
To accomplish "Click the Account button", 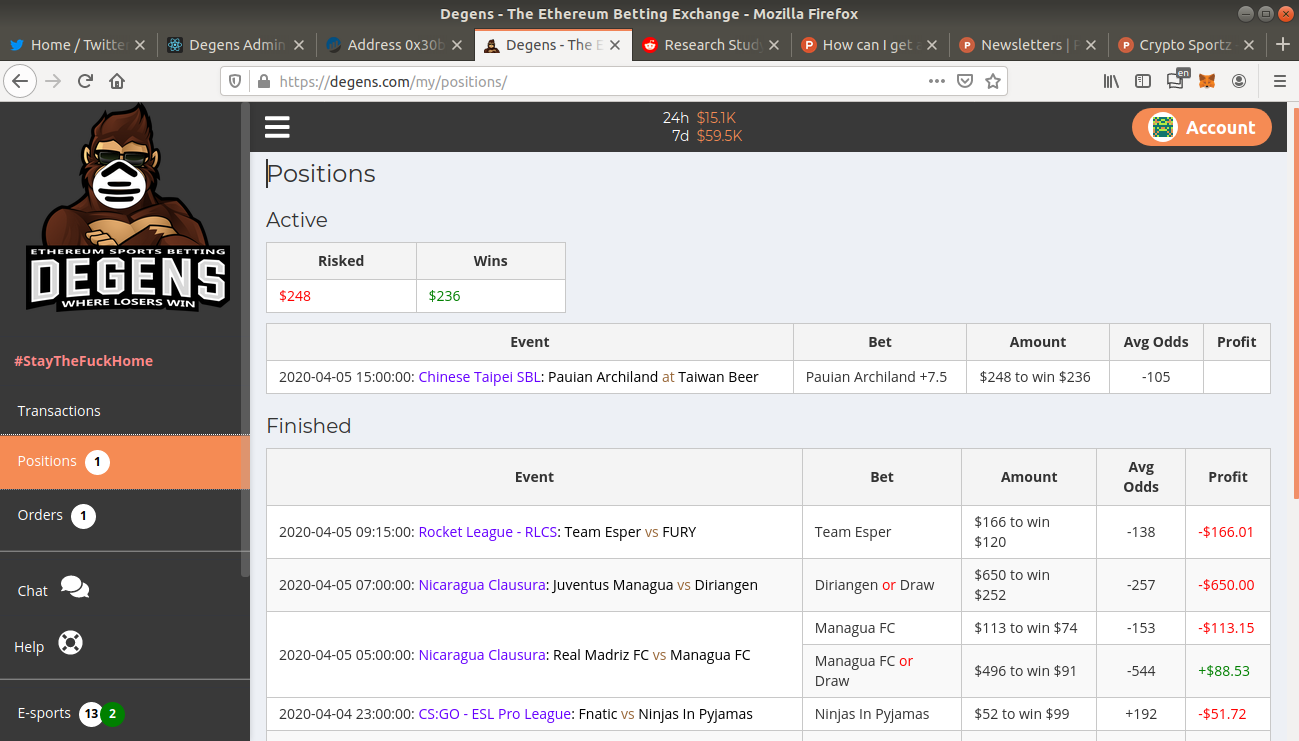I will point(1202,127).
